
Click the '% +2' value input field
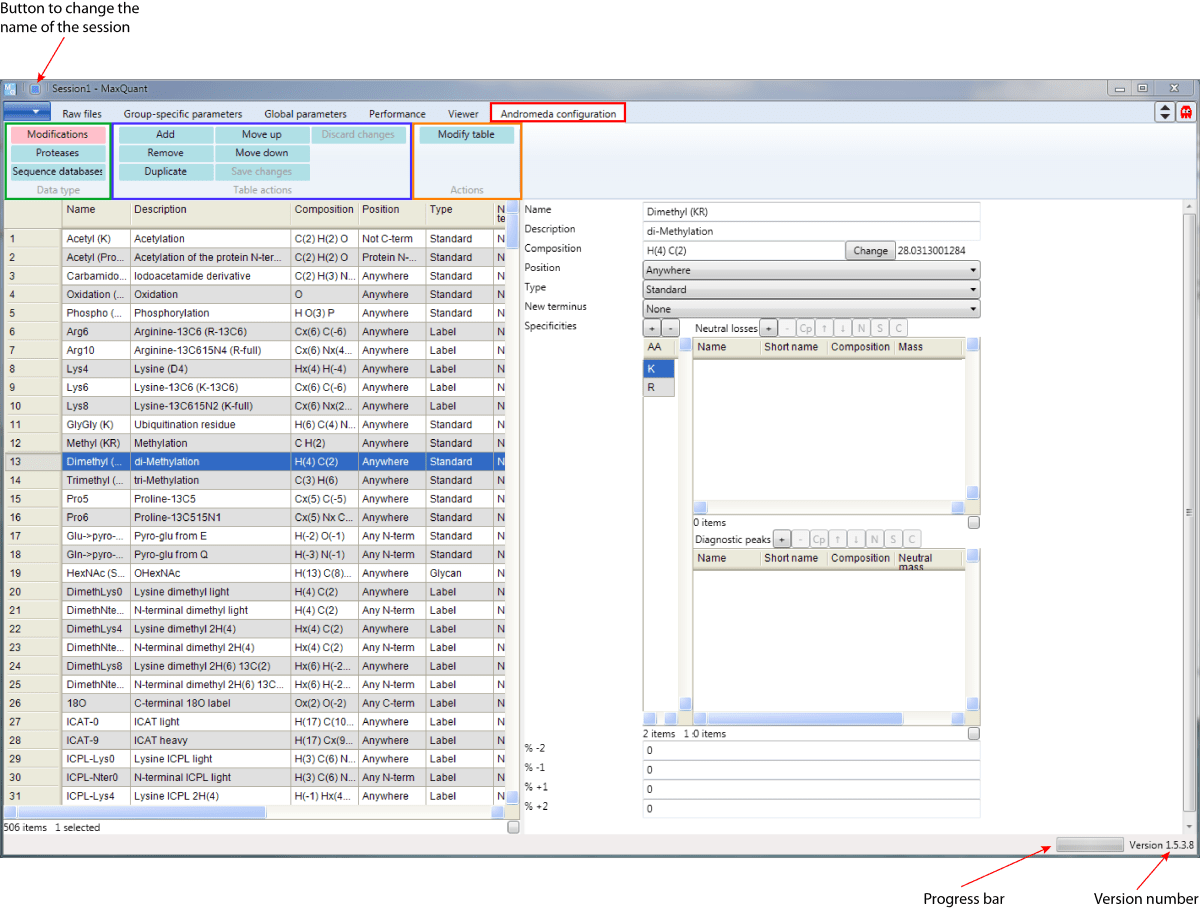coord(811,808)
